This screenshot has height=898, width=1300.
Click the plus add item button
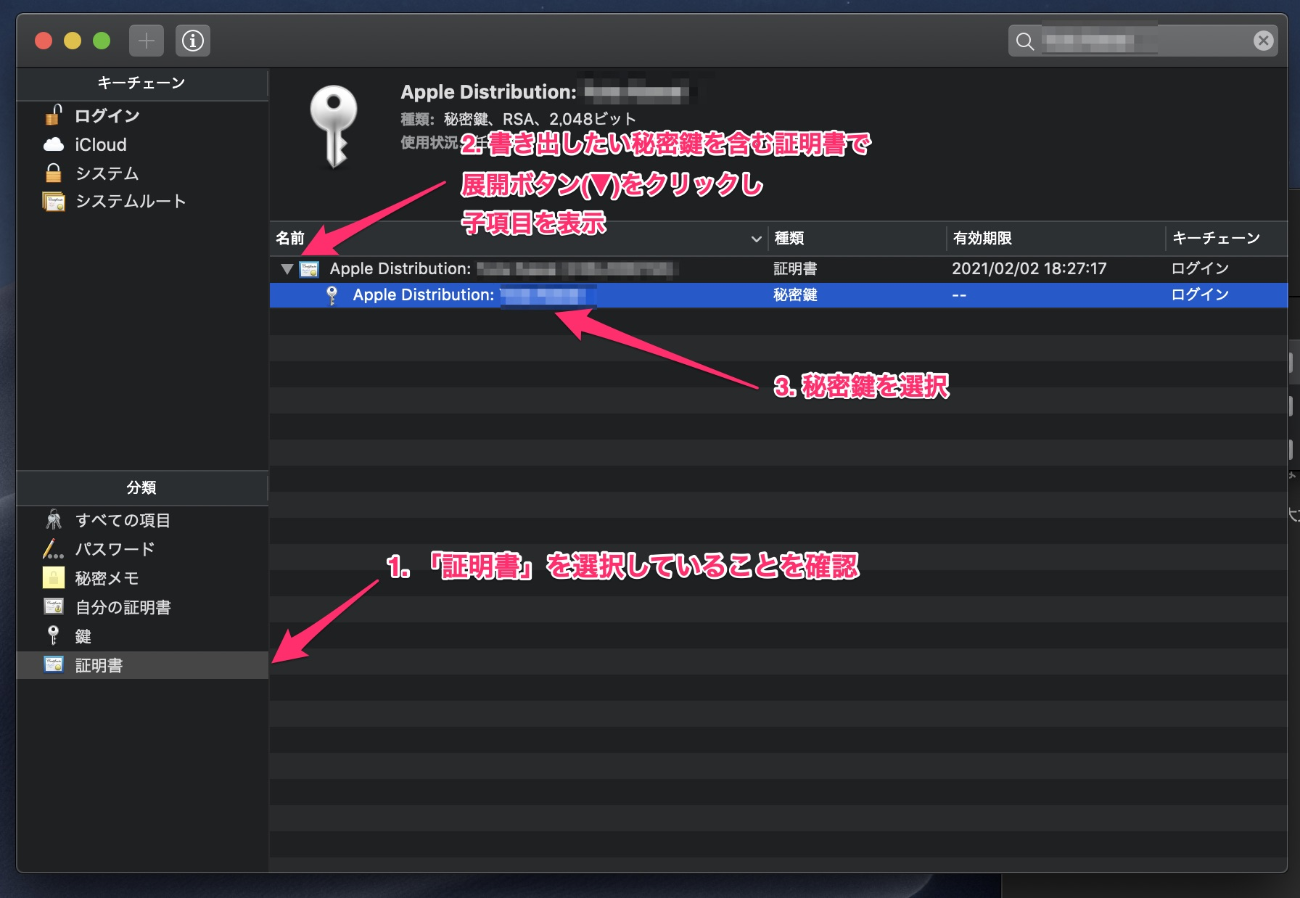click(146, 41)
